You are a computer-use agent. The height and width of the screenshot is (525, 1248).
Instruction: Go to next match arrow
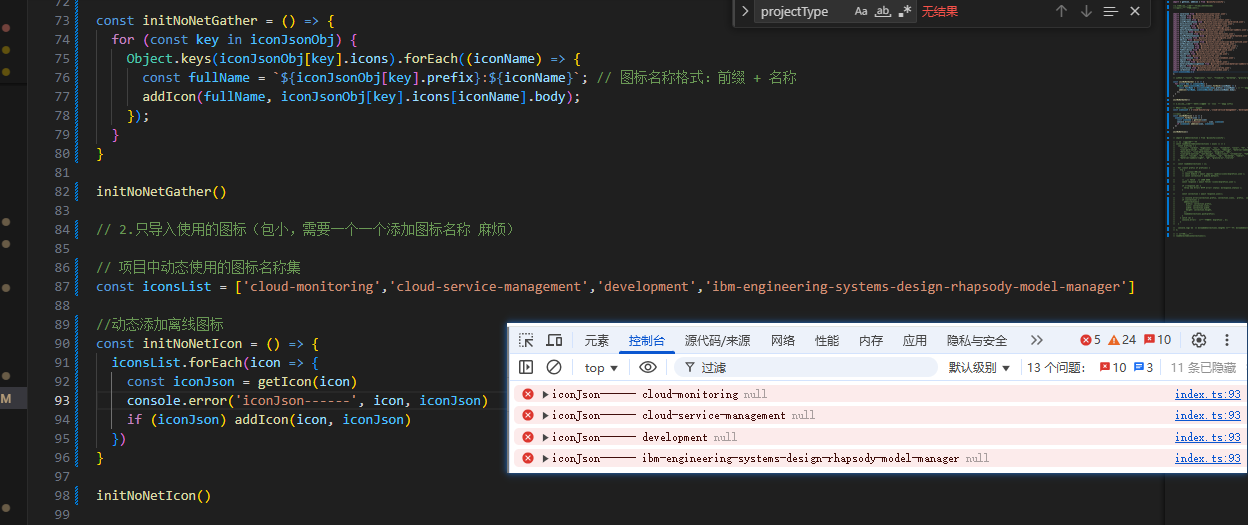tap(1086, 11)
